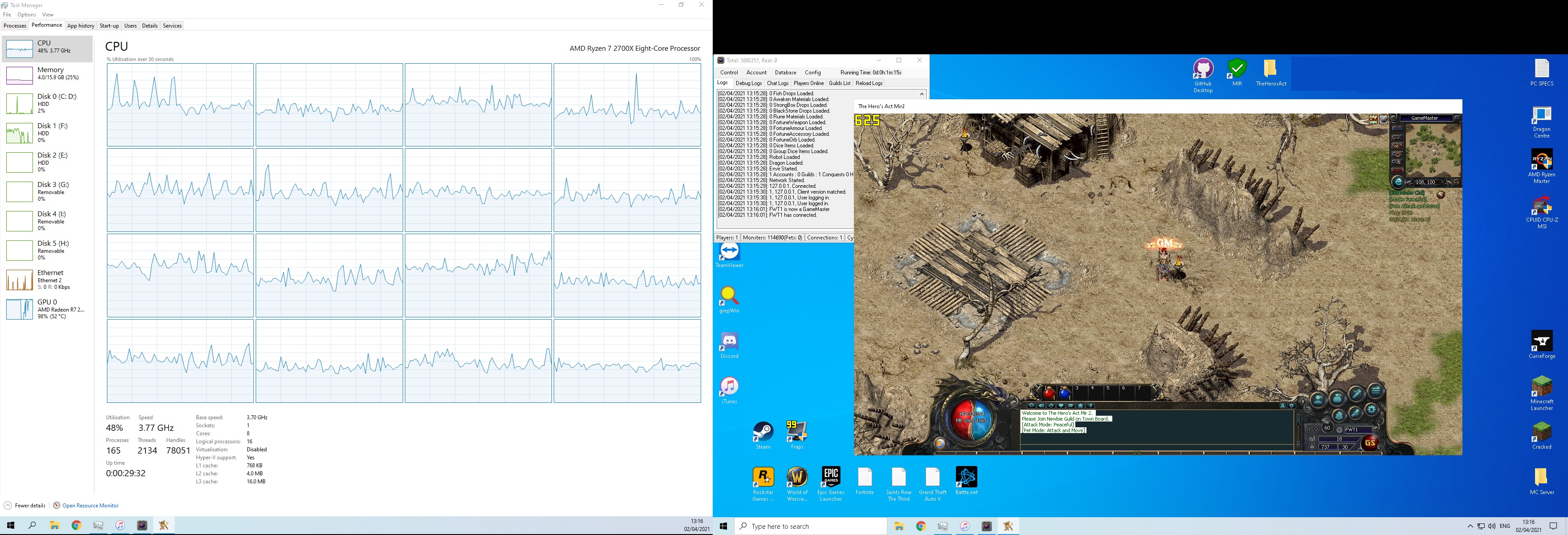Screen dimensions: 1568x535
Task: Toggle the shout chat filter speaker icon
Action: [1041, 405]
